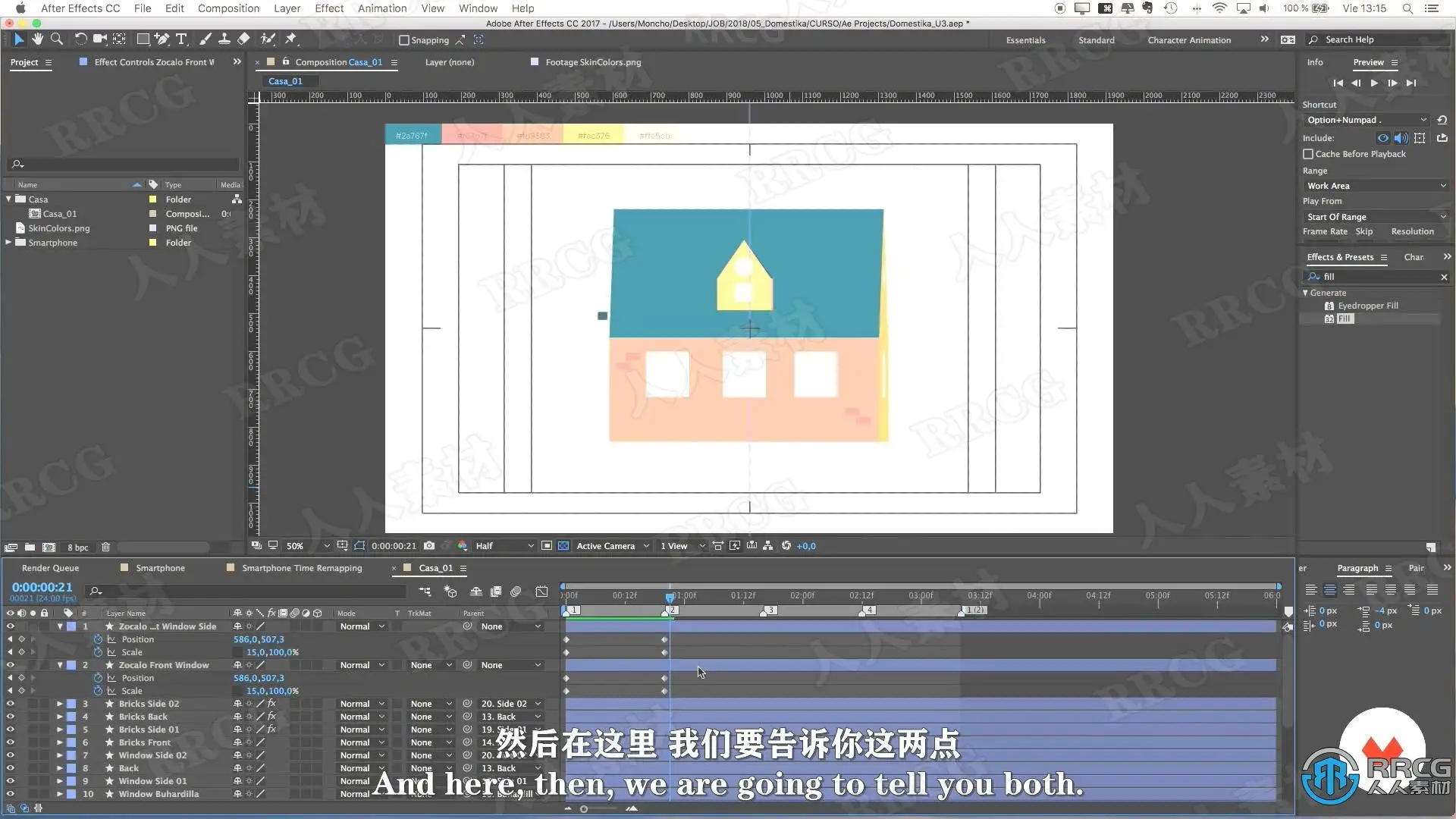Check Cache Before Playback option
The image size is (1456, 819).
[x=1308, y=154]
